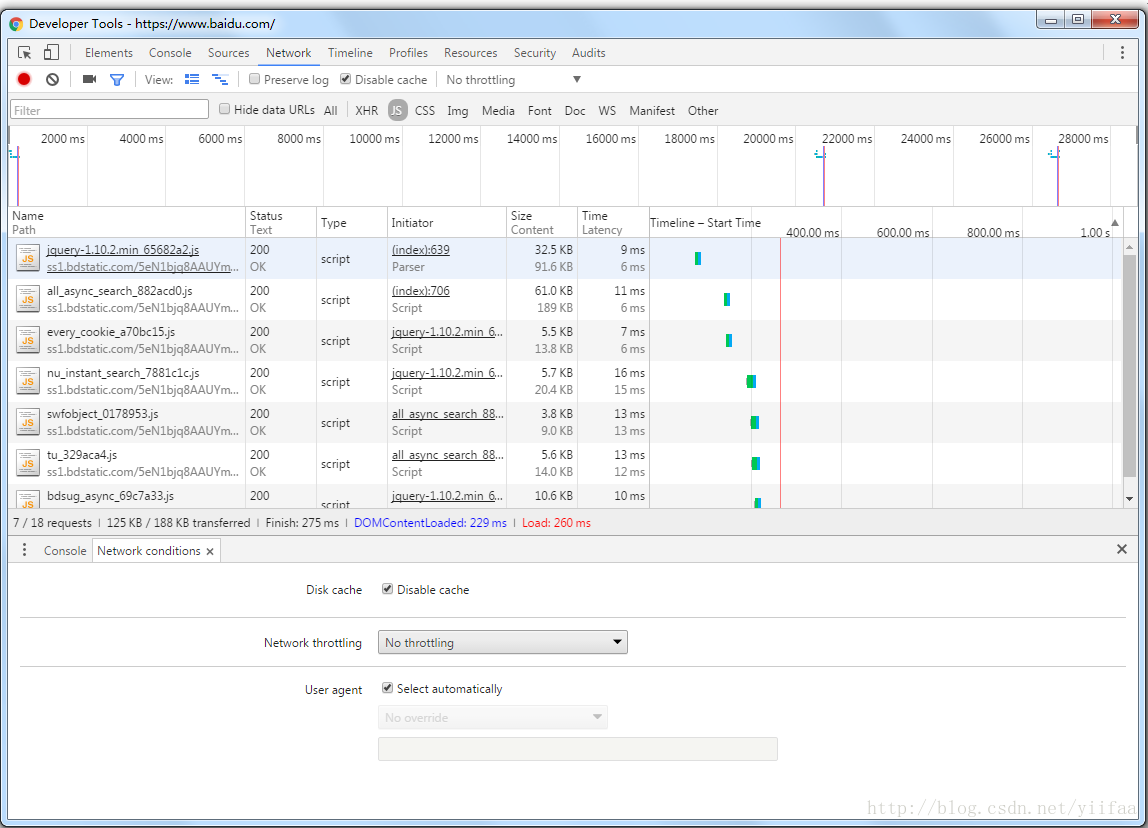Uncheck Select automatically for user agent

[x=387, y=688]
